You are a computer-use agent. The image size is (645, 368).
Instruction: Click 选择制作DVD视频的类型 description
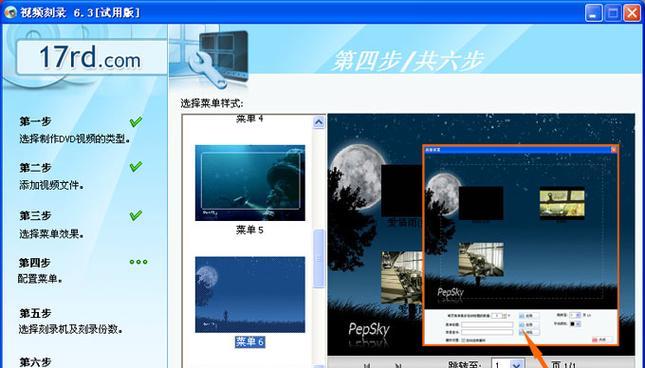(x=75, y=139)
